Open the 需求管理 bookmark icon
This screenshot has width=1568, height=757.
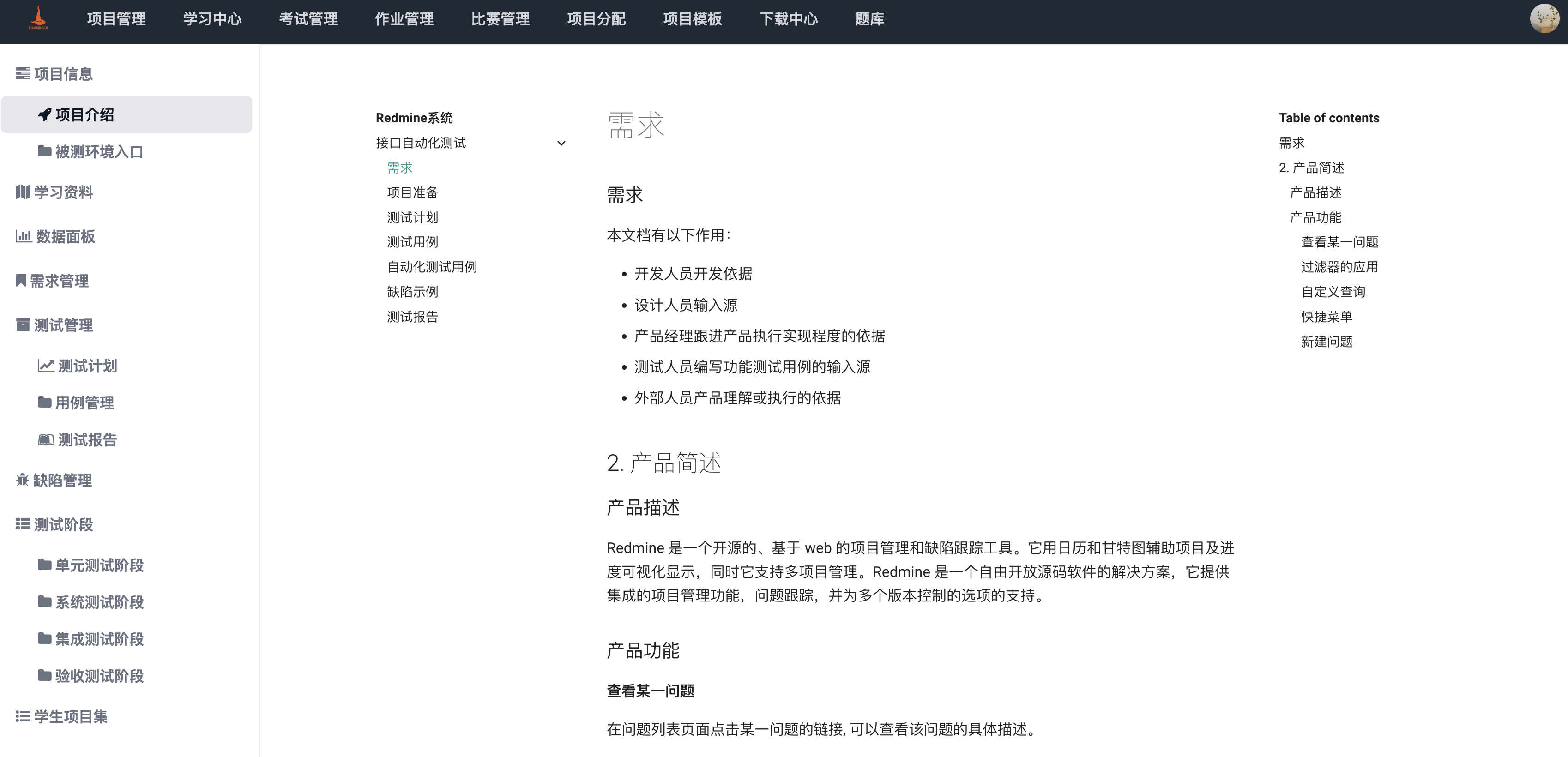tap(20, 281)
